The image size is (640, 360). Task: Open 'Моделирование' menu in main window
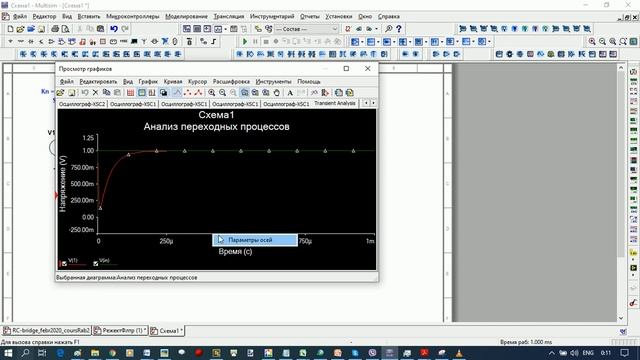click(x=186, y=17)
